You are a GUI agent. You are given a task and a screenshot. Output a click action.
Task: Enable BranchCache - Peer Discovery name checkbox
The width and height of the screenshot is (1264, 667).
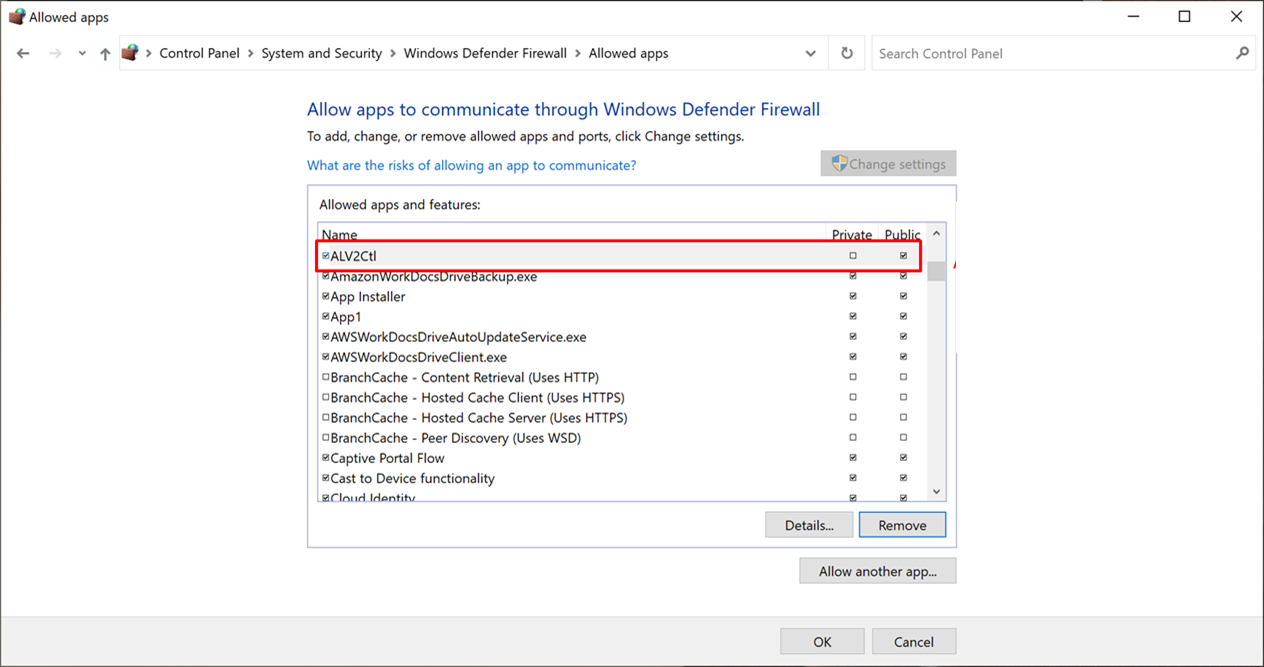326,438
